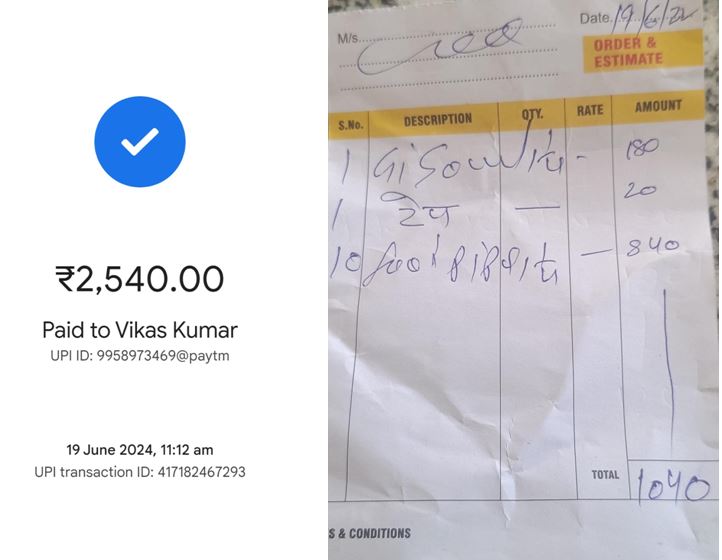Click the Amount column header
Screen dimensions: 722x560
(x=658, y=106)
